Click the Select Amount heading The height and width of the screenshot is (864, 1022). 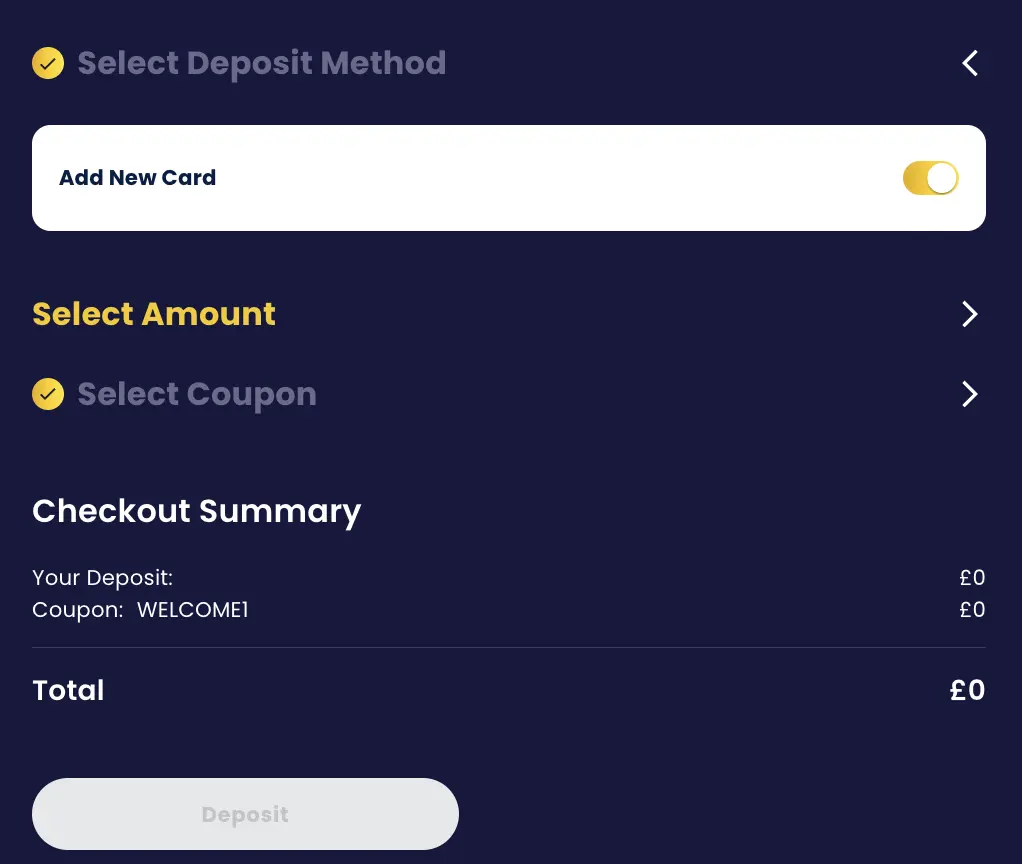pyautogui.click(x=154, y=314)
